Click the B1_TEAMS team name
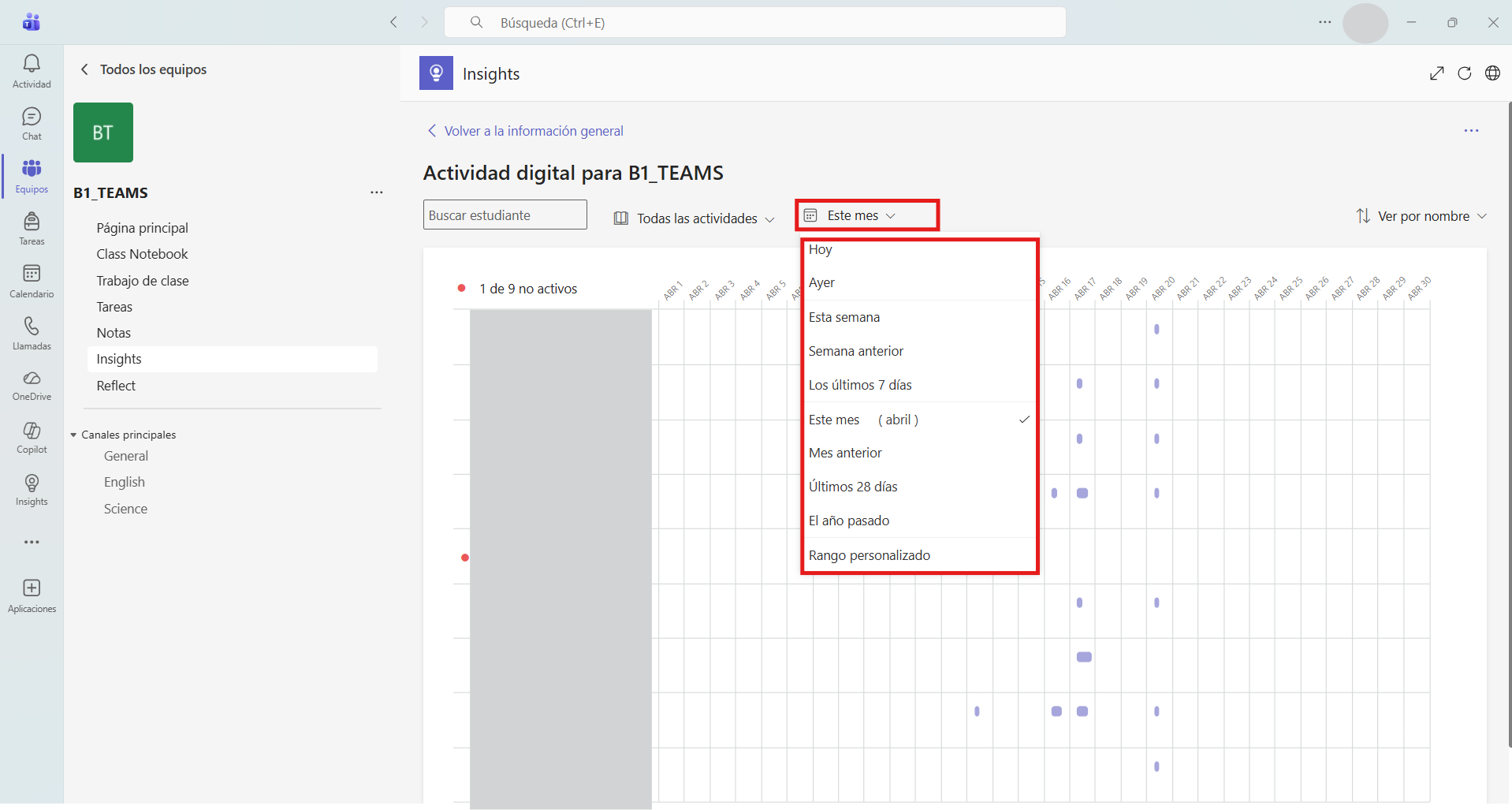The height and width of the screenshot is (810, 1512). pyautogui.click(x=110, y=192)
